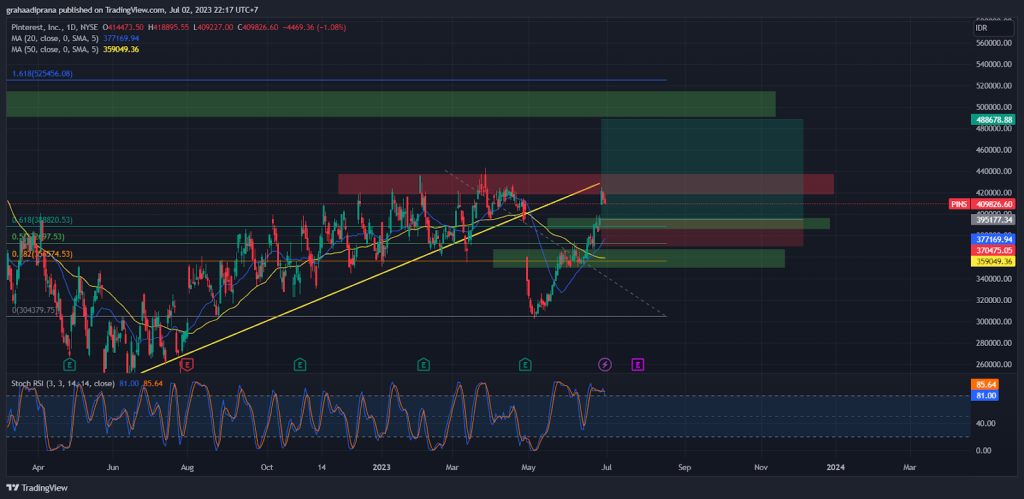1024x499 pixels.
Task: Click the 2023 label on time axis
Action: [x=381, y=468]
